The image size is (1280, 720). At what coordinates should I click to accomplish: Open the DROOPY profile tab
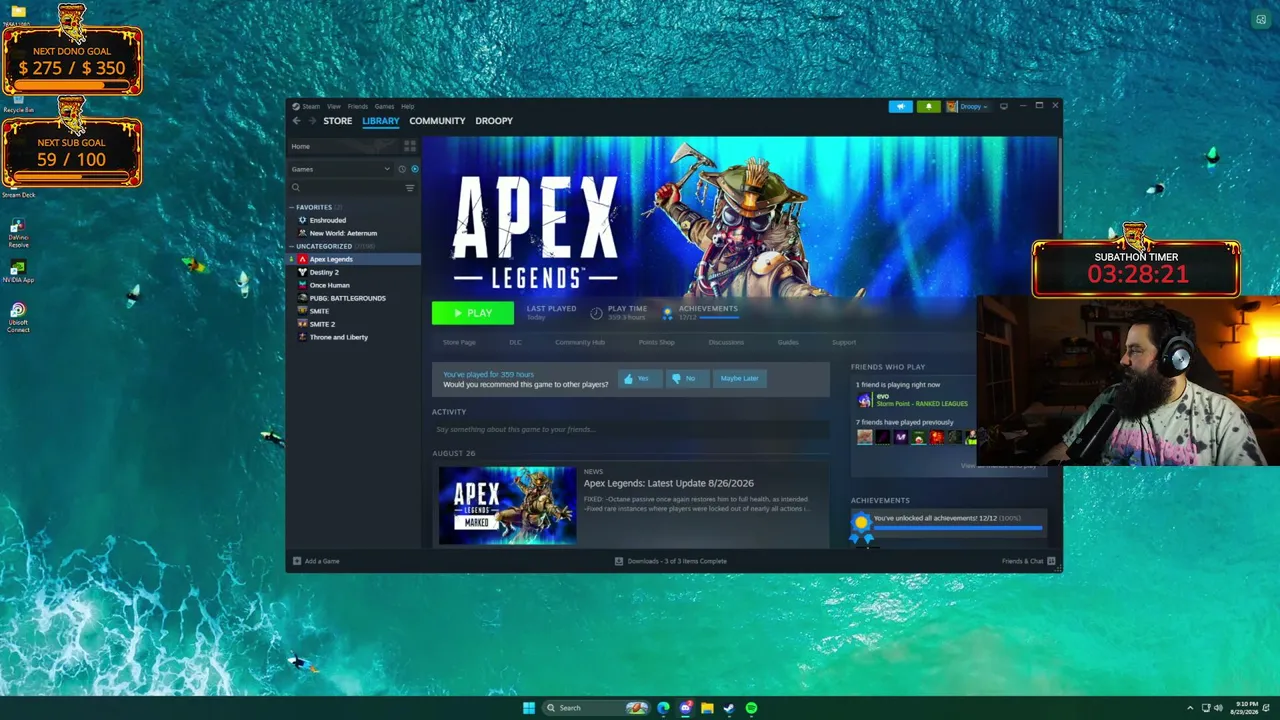[x=494, y=121]
